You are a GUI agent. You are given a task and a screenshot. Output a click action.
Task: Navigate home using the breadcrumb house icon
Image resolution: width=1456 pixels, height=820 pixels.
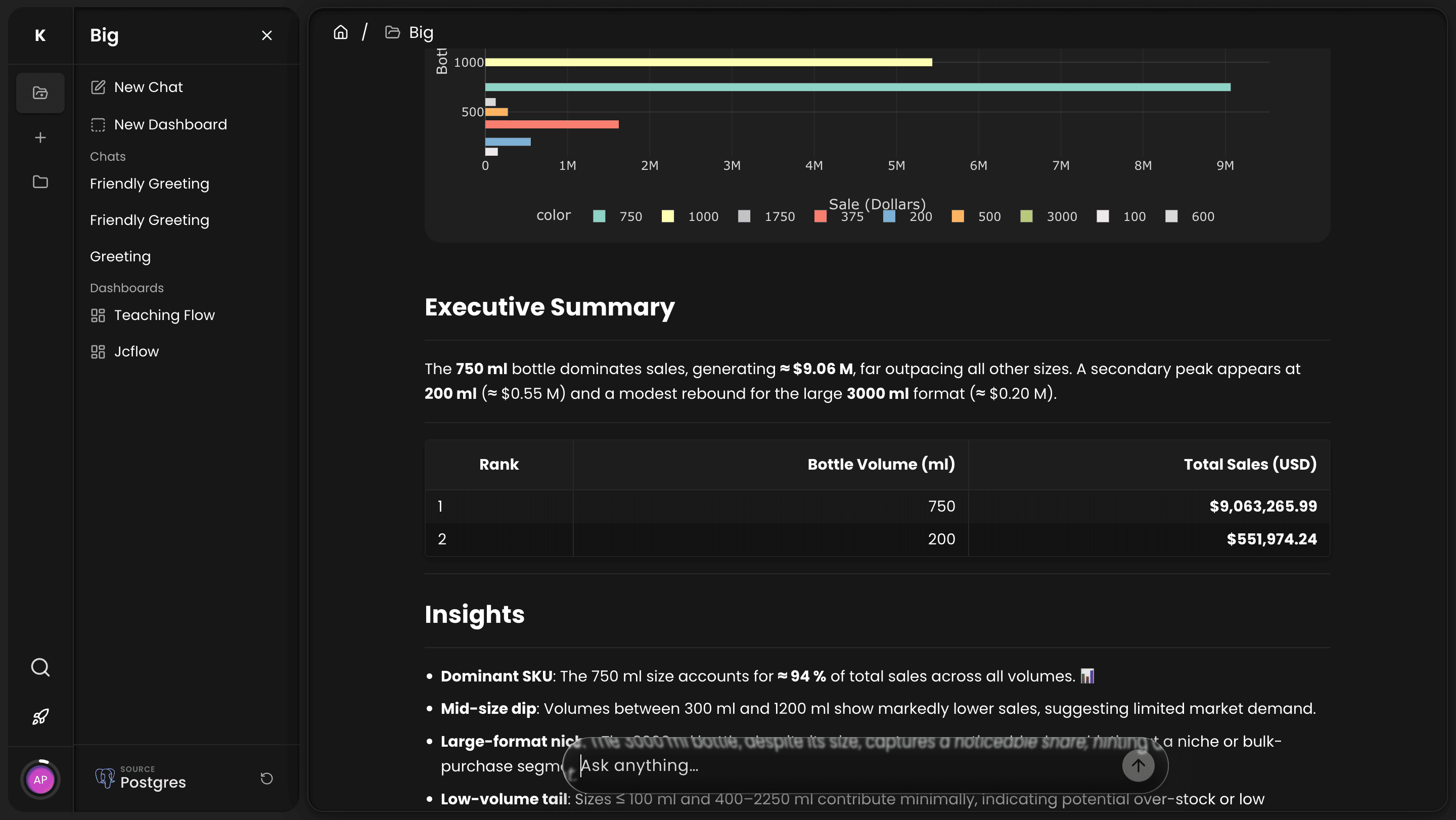[341, 32]
